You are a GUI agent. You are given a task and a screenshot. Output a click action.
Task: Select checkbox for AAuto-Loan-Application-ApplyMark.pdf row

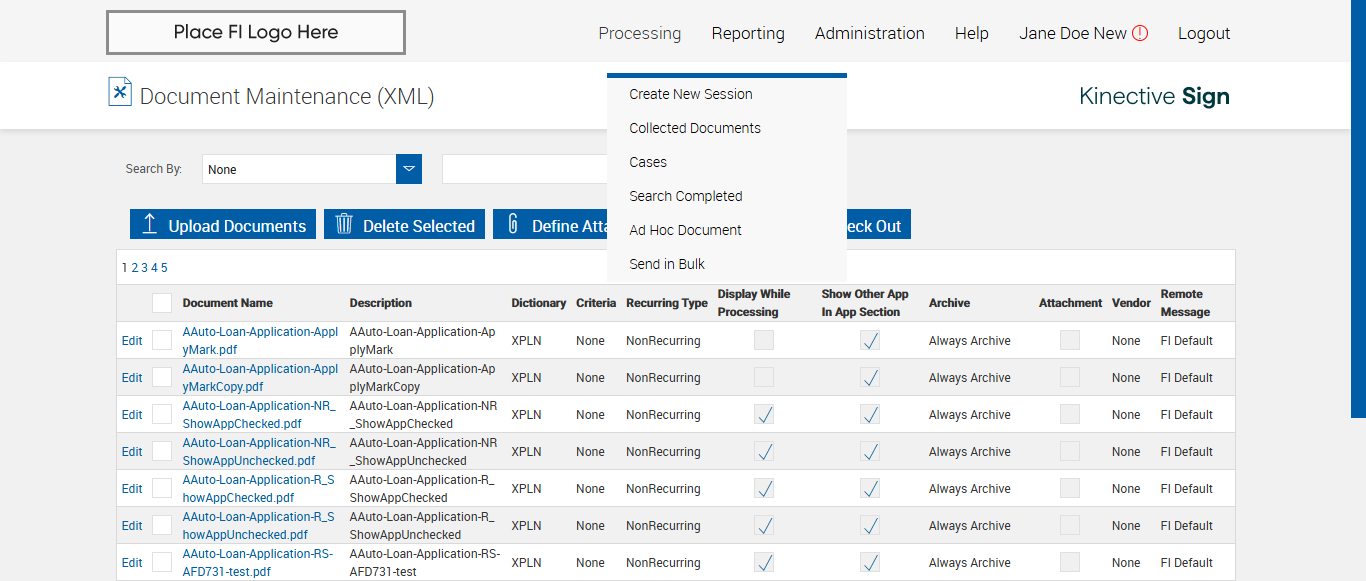162,341
